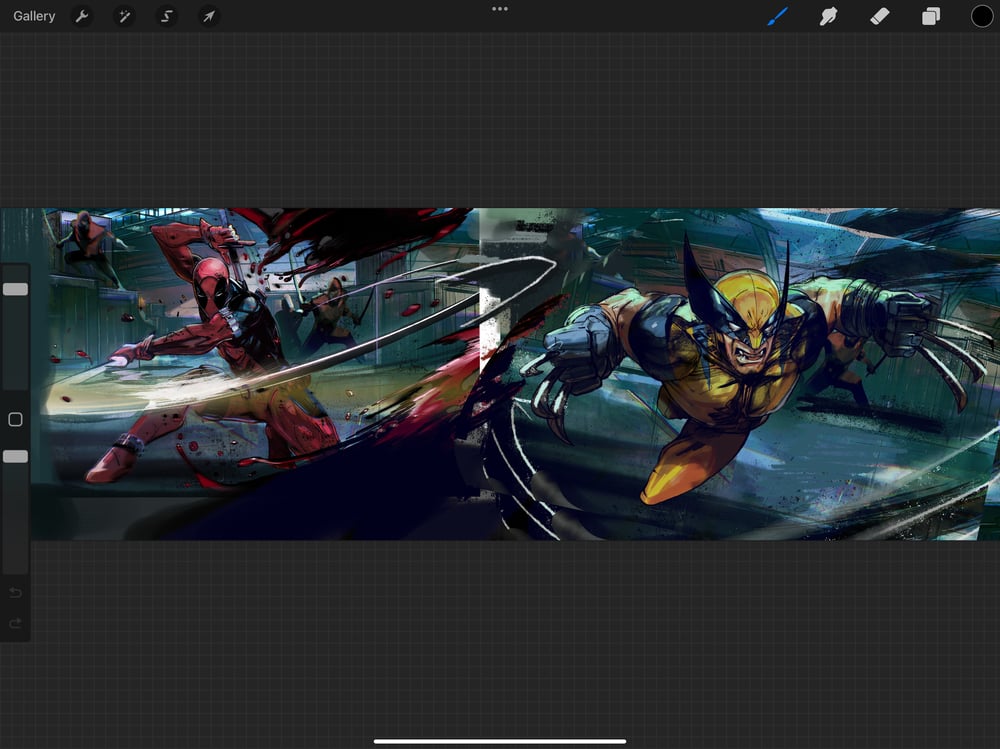Undo the last stroke with sidebar arrow
Viewport: 1000px width, 749px height.
[x=15, y=593]
